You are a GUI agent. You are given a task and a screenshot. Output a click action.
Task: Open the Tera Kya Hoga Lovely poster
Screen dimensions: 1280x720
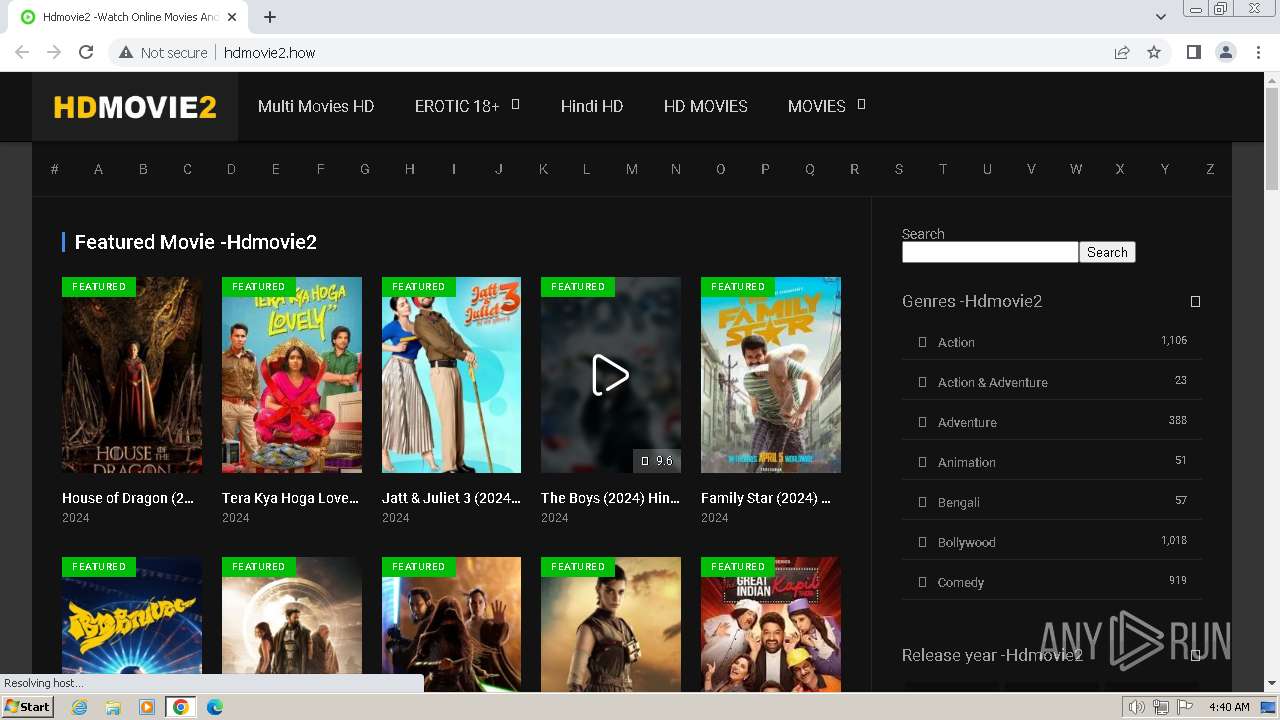click(x=291, y=375)
